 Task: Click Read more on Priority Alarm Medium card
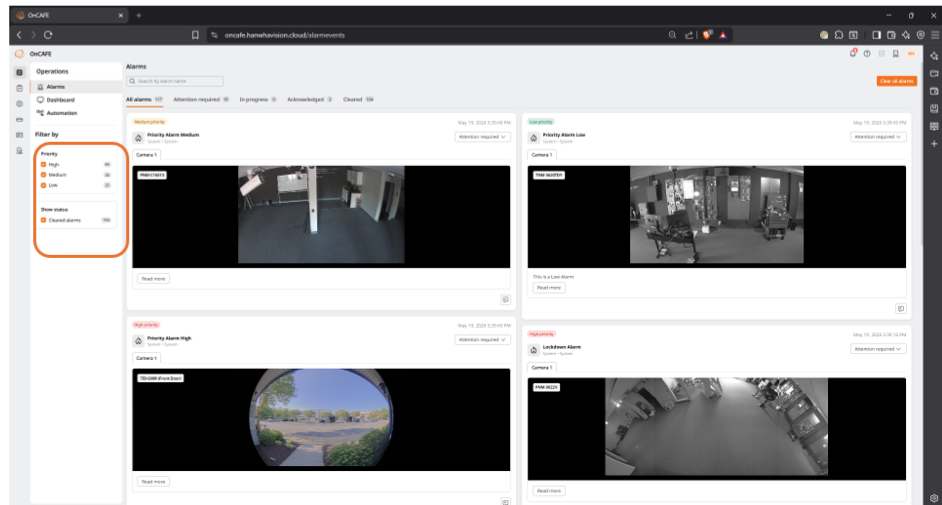(153, 279)
